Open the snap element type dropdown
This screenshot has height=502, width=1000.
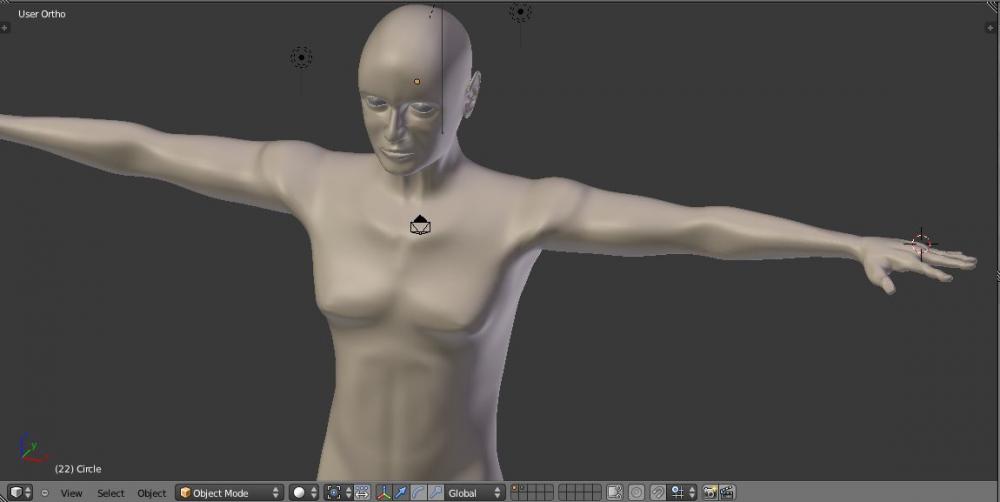tap(682, 492)
